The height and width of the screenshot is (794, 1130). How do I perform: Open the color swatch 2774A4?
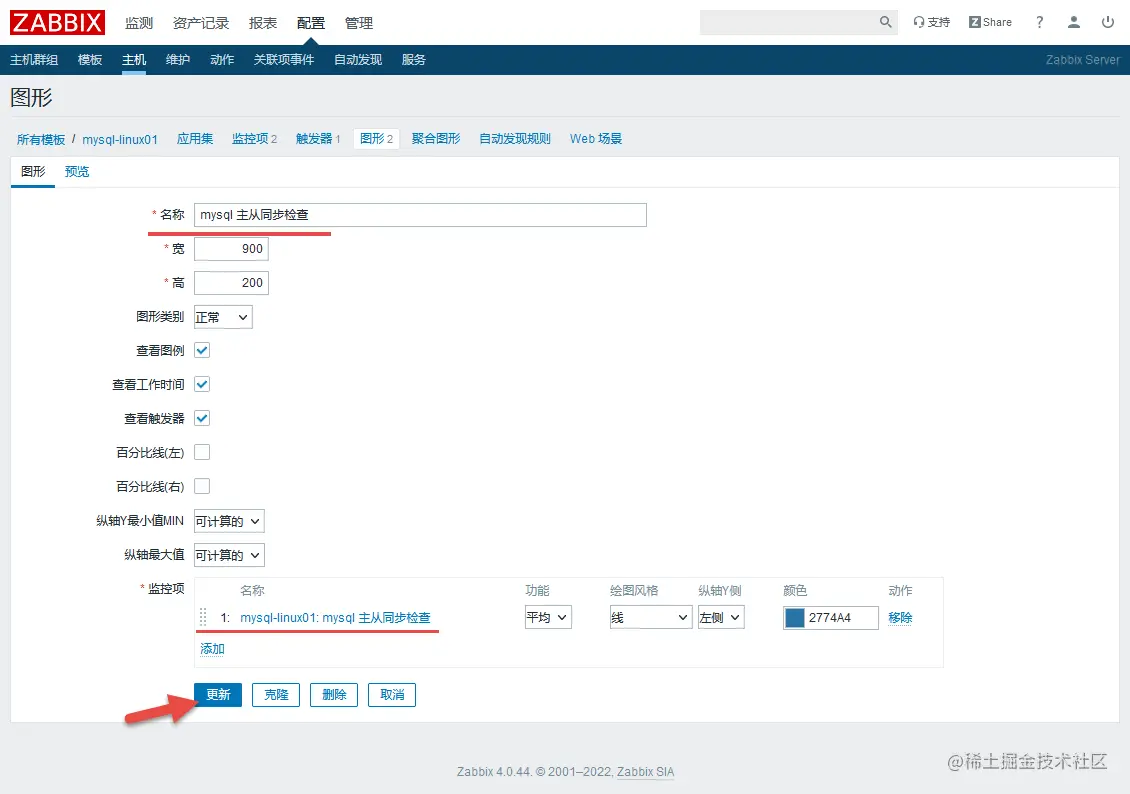pyautogui.click(x=794, y=617)
